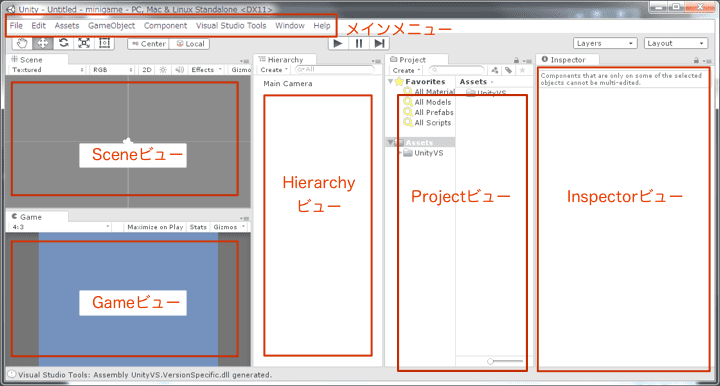Open Hierarchy Create dropdown

point(274,70)
